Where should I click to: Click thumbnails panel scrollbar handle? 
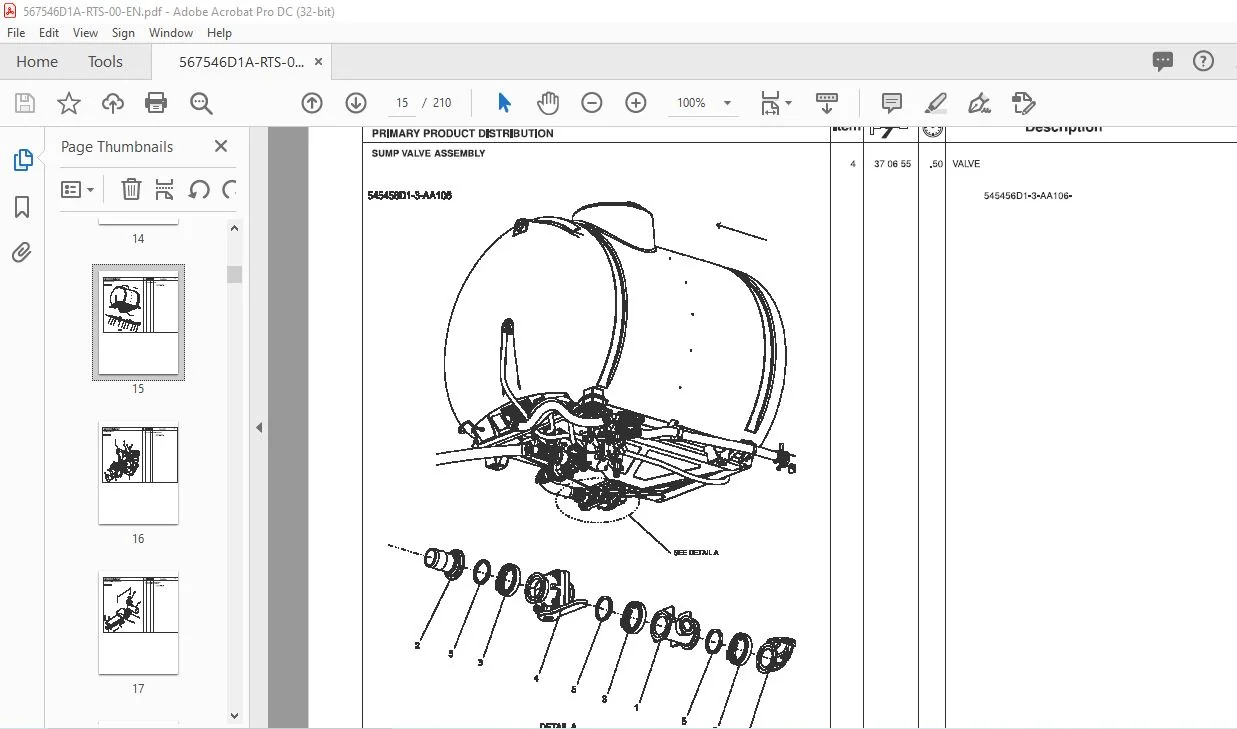point(234,274)
